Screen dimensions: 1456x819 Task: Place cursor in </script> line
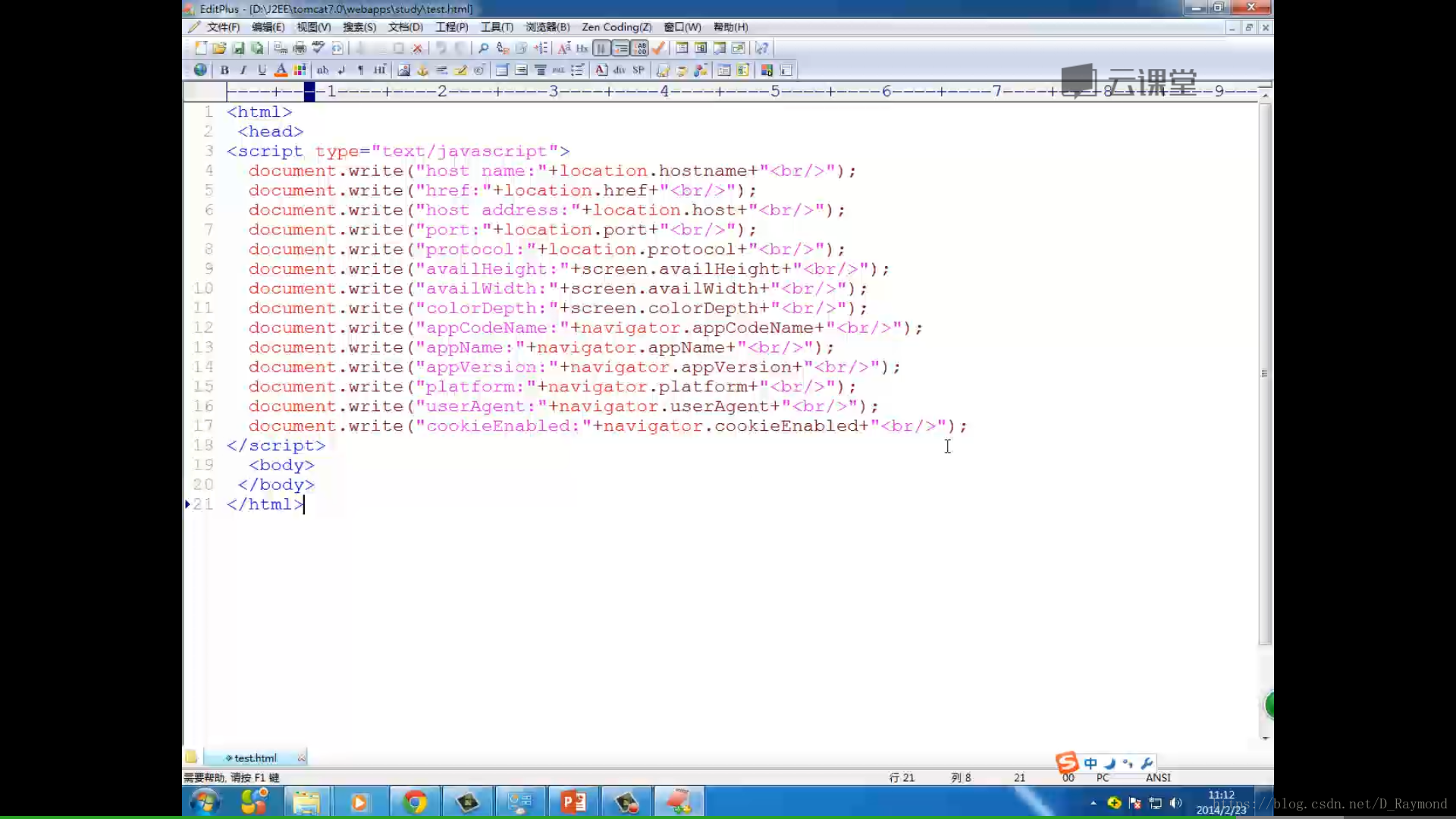[276, 445]
